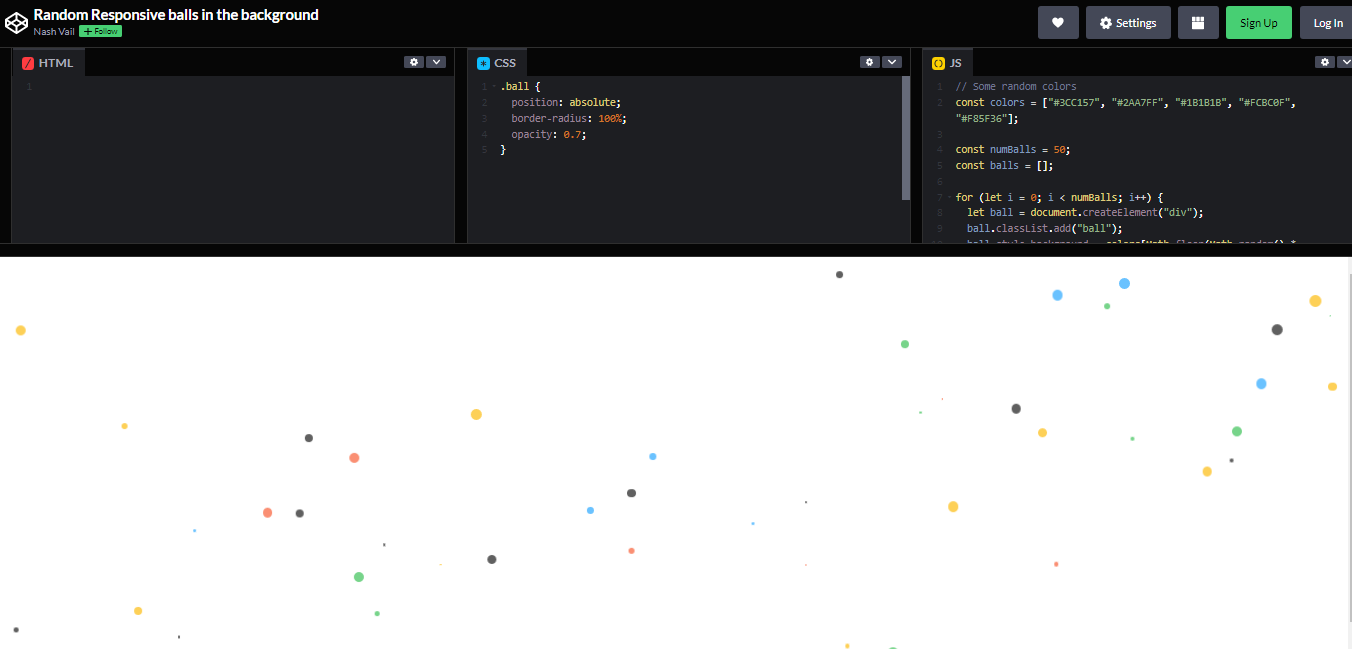Click the blue CSS asterisk icon
Screen dimensions: 1352x649
tap(484, 63)
